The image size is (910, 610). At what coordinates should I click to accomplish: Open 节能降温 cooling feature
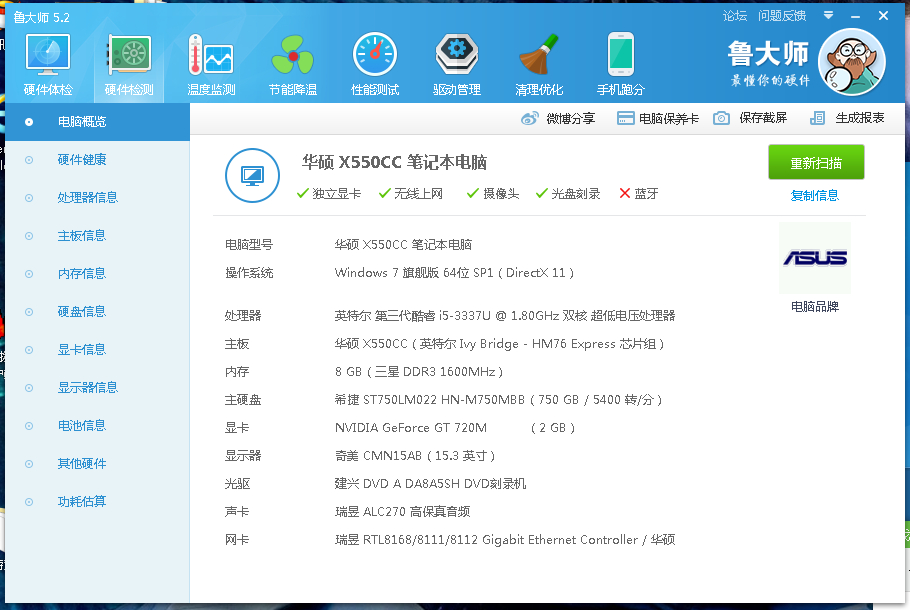click(292, 60)
